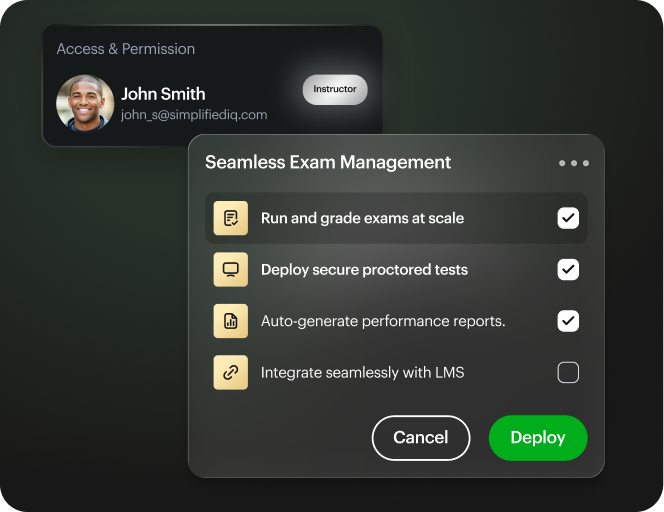Click the Instructor role badge
Image resolution: width=664 pixels, height=512 pixels.
[x=335, y=89]
